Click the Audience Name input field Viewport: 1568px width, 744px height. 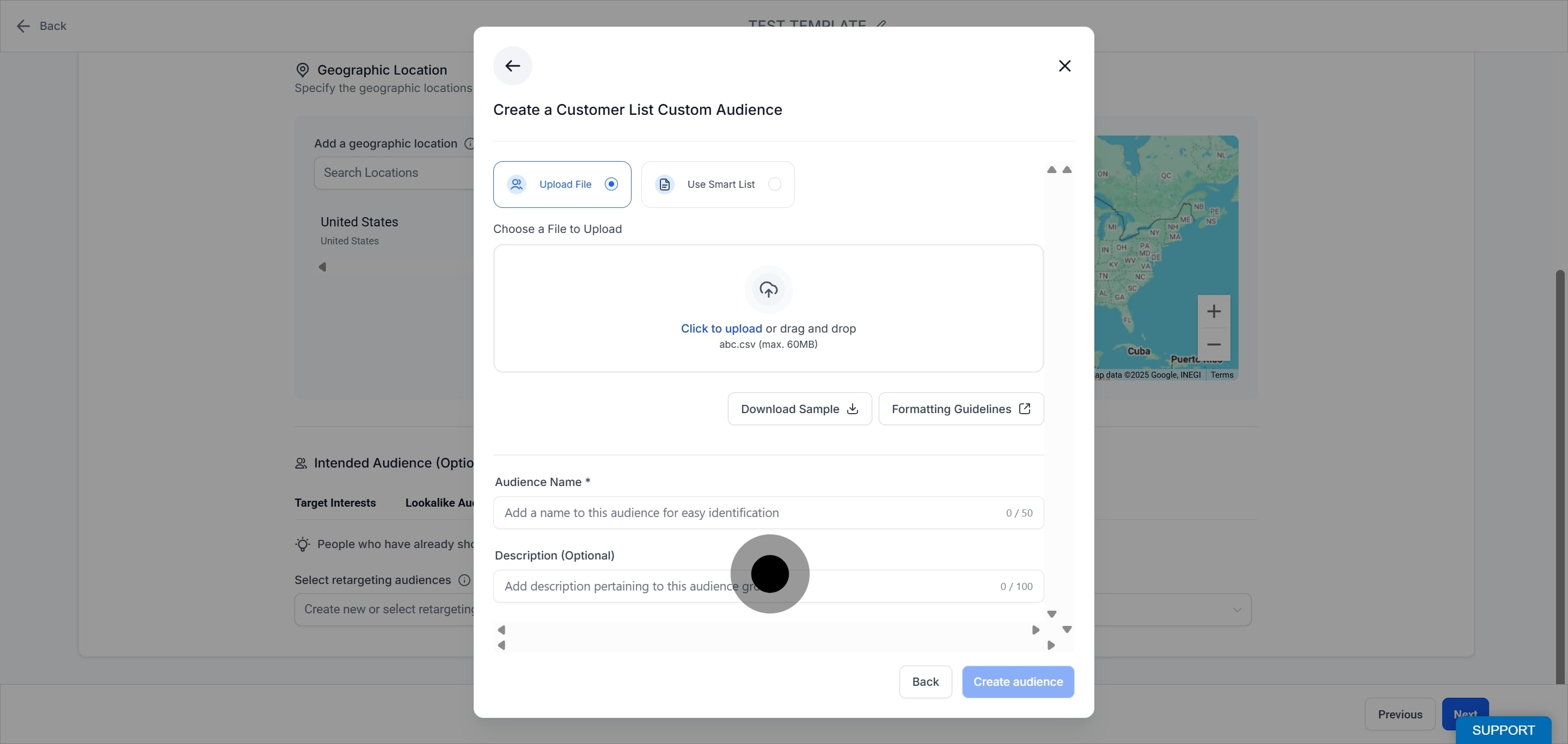[x=768, y=513]
